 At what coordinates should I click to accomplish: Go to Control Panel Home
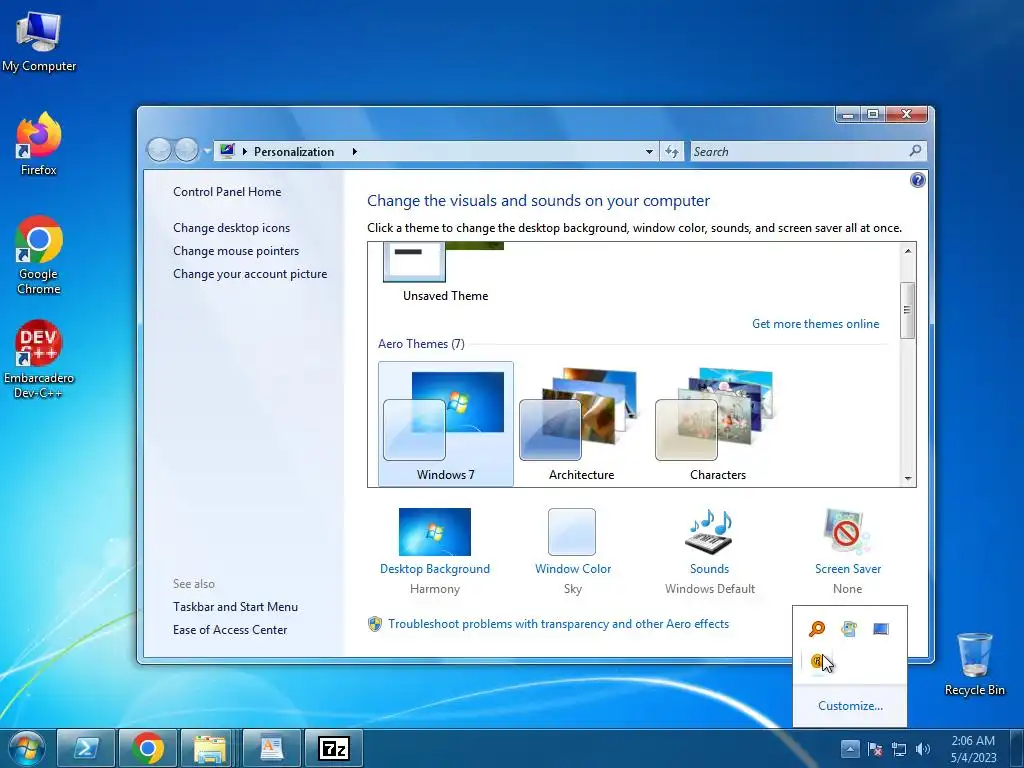pyautogui.click(x=227, y=191)
